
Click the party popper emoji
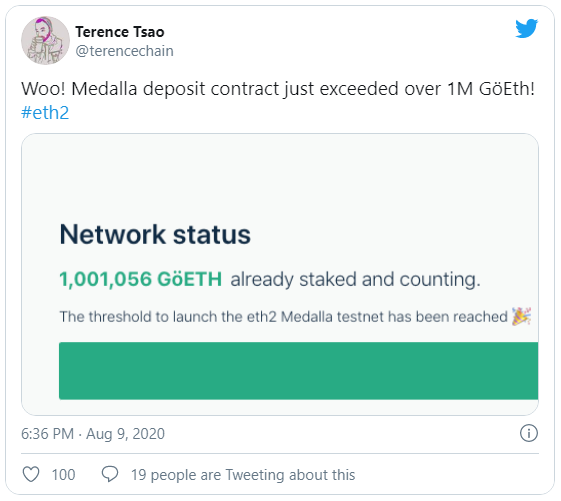pos(522,316)
